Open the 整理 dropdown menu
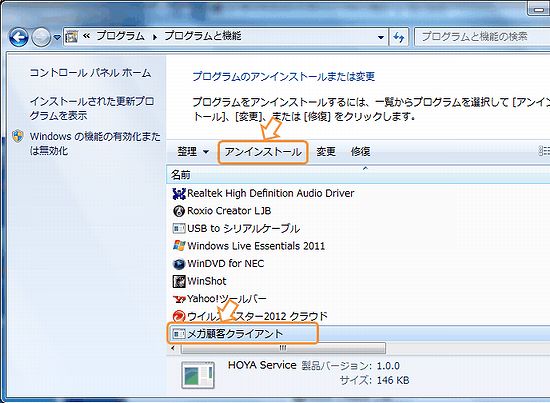The image size is (550, 403). pos(193,152)
